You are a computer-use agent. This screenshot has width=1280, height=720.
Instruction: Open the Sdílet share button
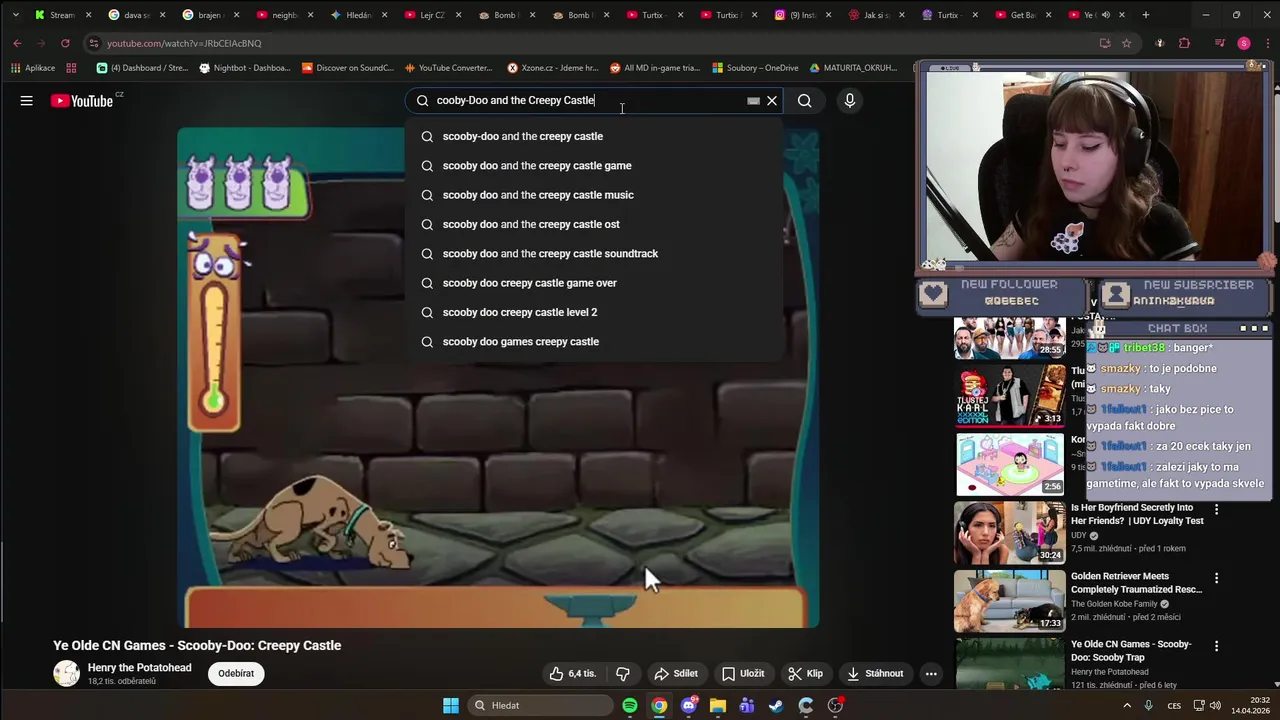click(676, 673)
